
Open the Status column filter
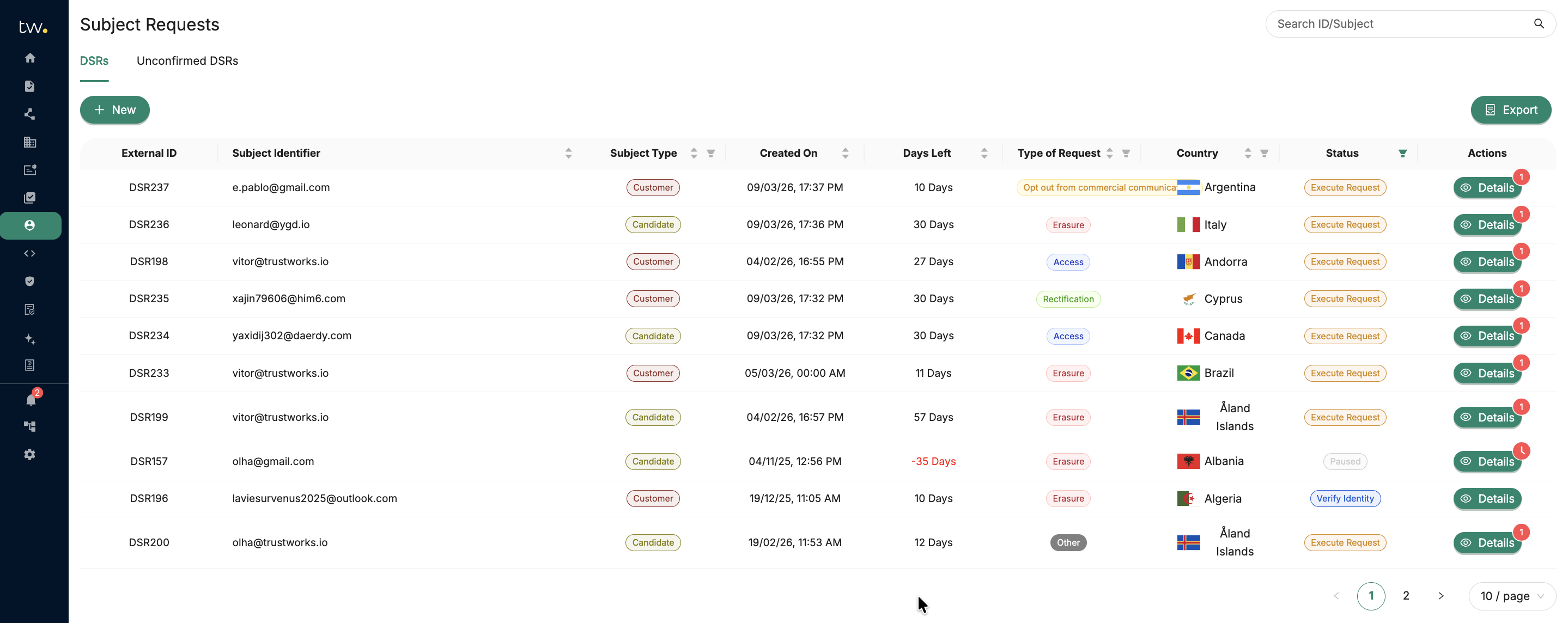(1402, 154)
